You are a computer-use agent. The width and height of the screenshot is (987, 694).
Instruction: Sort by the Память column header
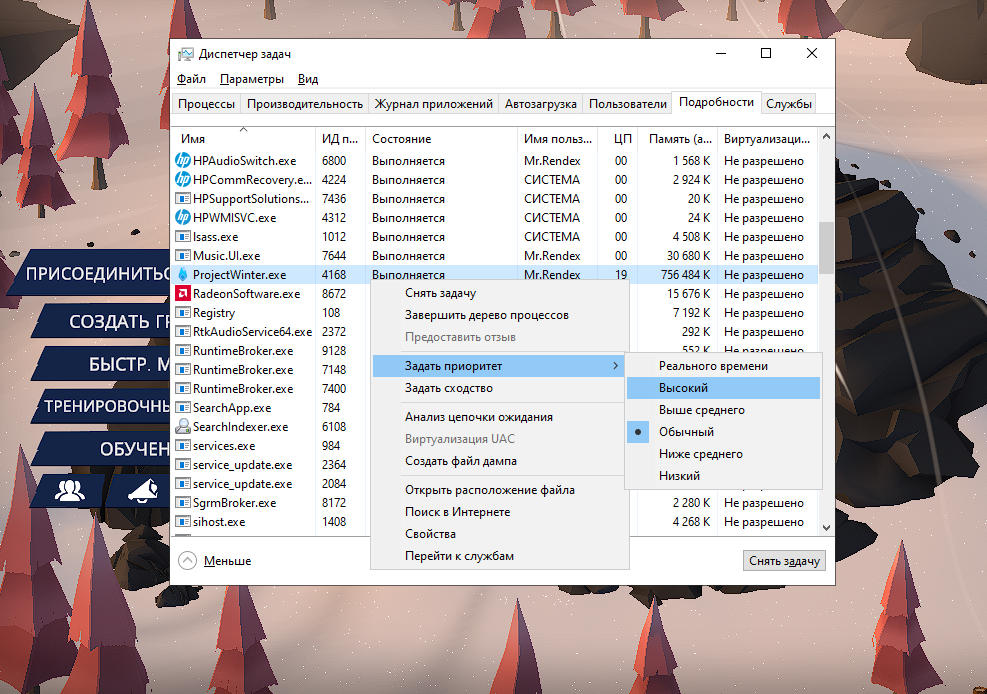click(x=679, y=138)
